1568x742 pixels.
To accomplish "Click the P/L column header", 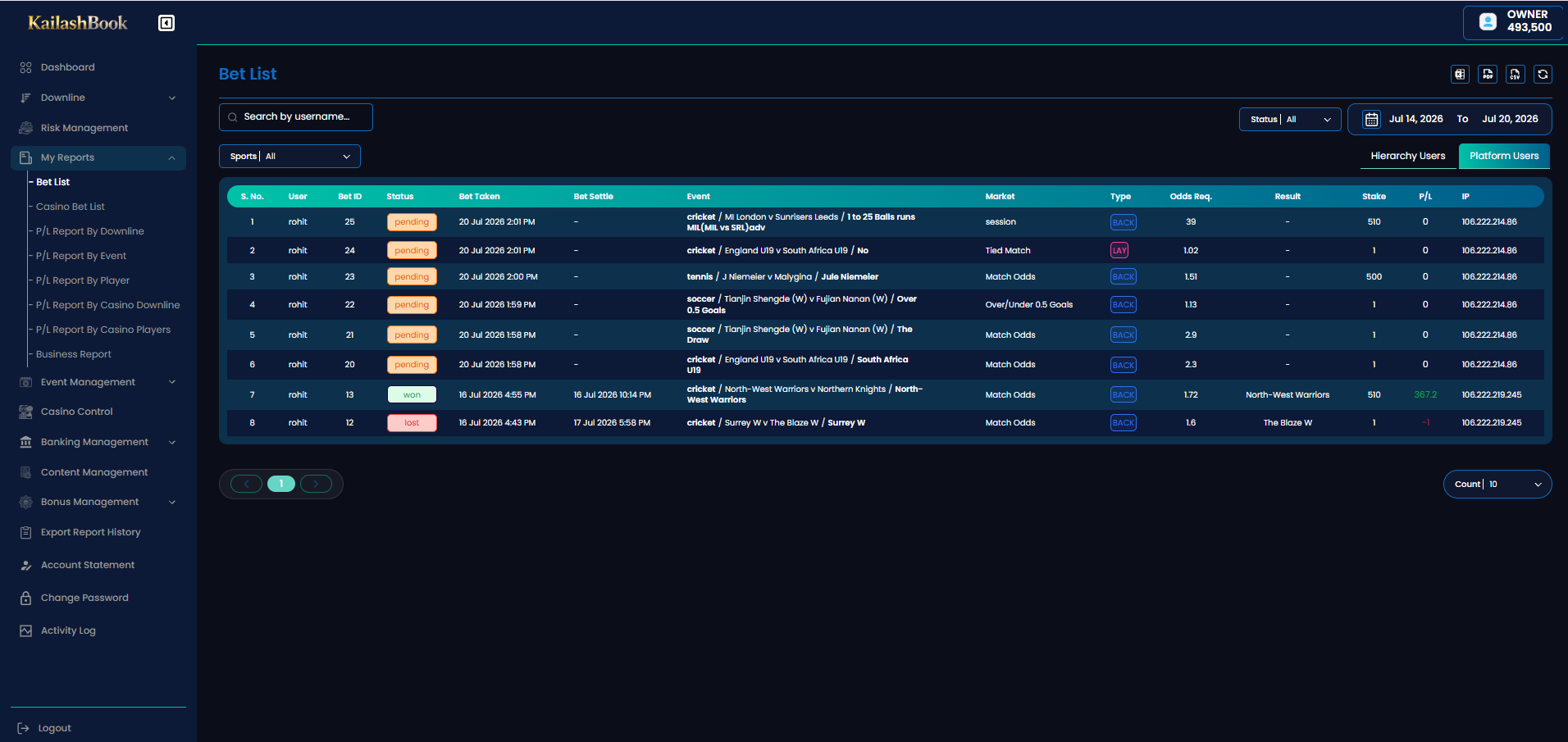I will pos(1425,197).
